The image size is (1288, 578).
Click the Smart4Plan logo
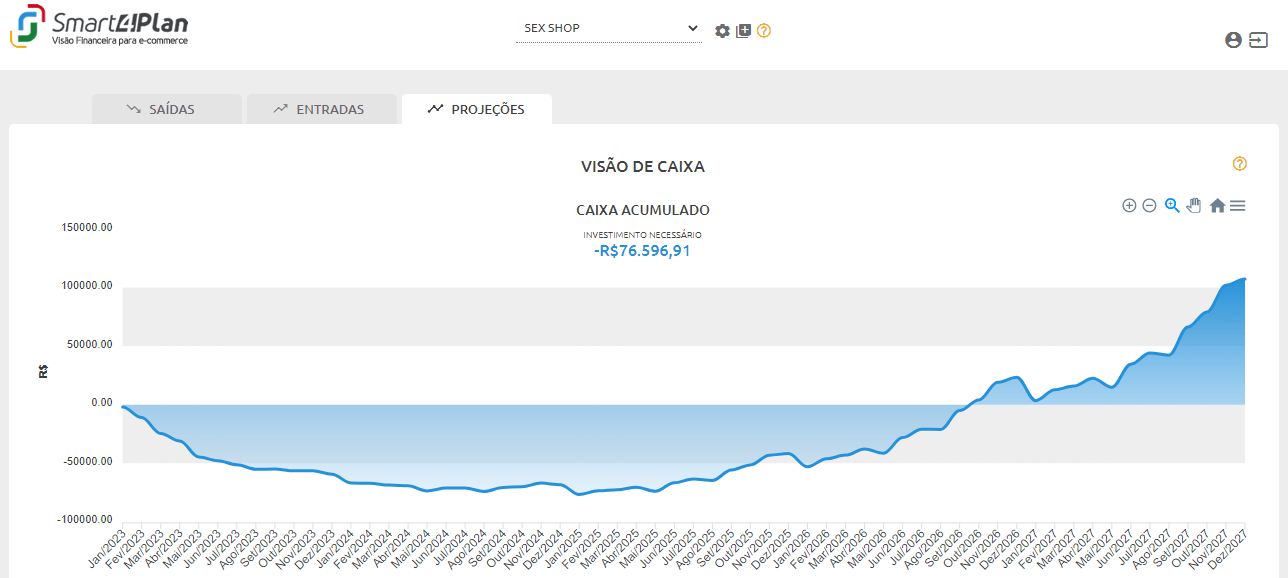pyautogui.click(x=99, y=27)
